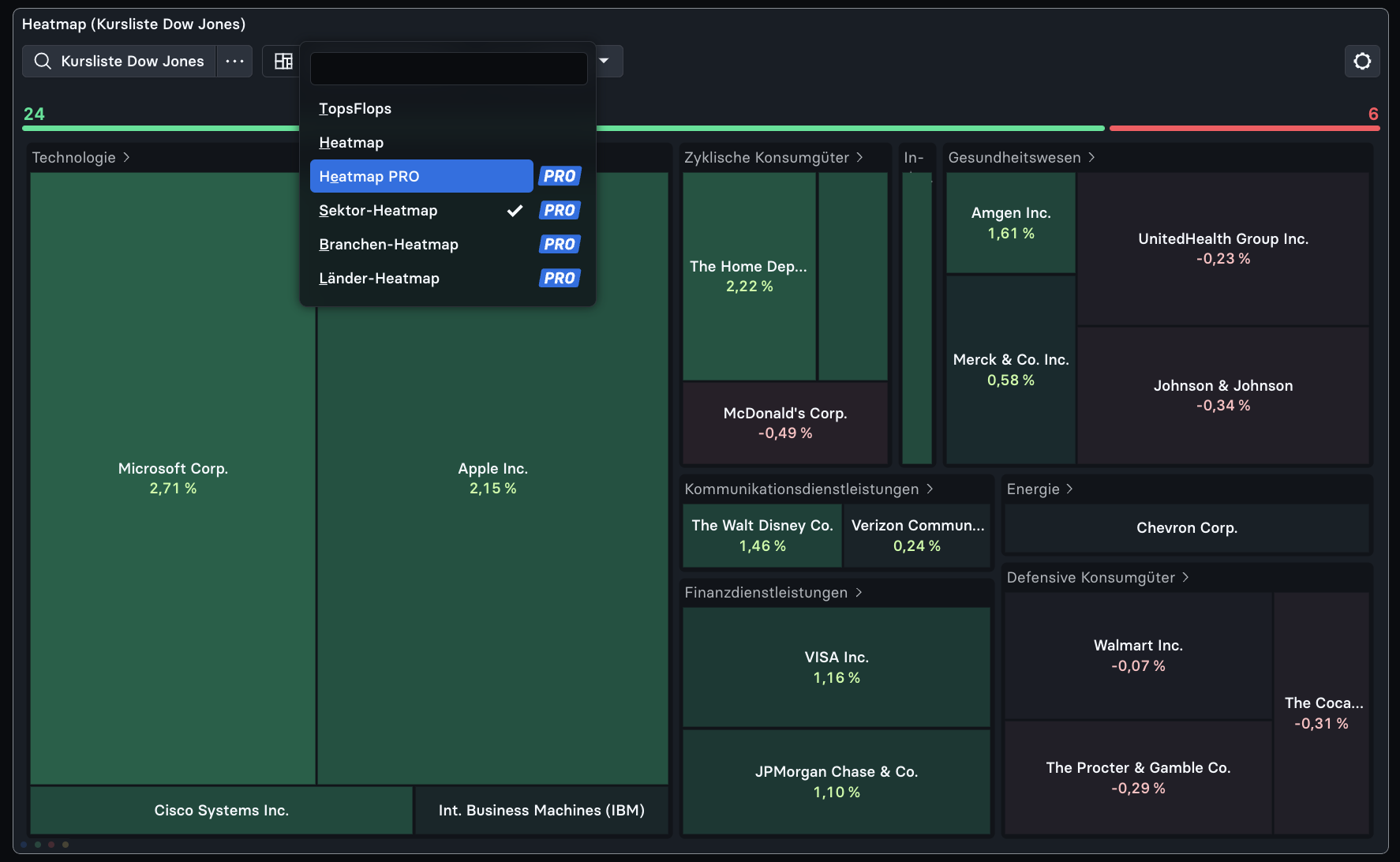Expand the Defensive Konsumgüter sector

(1098, 577)
